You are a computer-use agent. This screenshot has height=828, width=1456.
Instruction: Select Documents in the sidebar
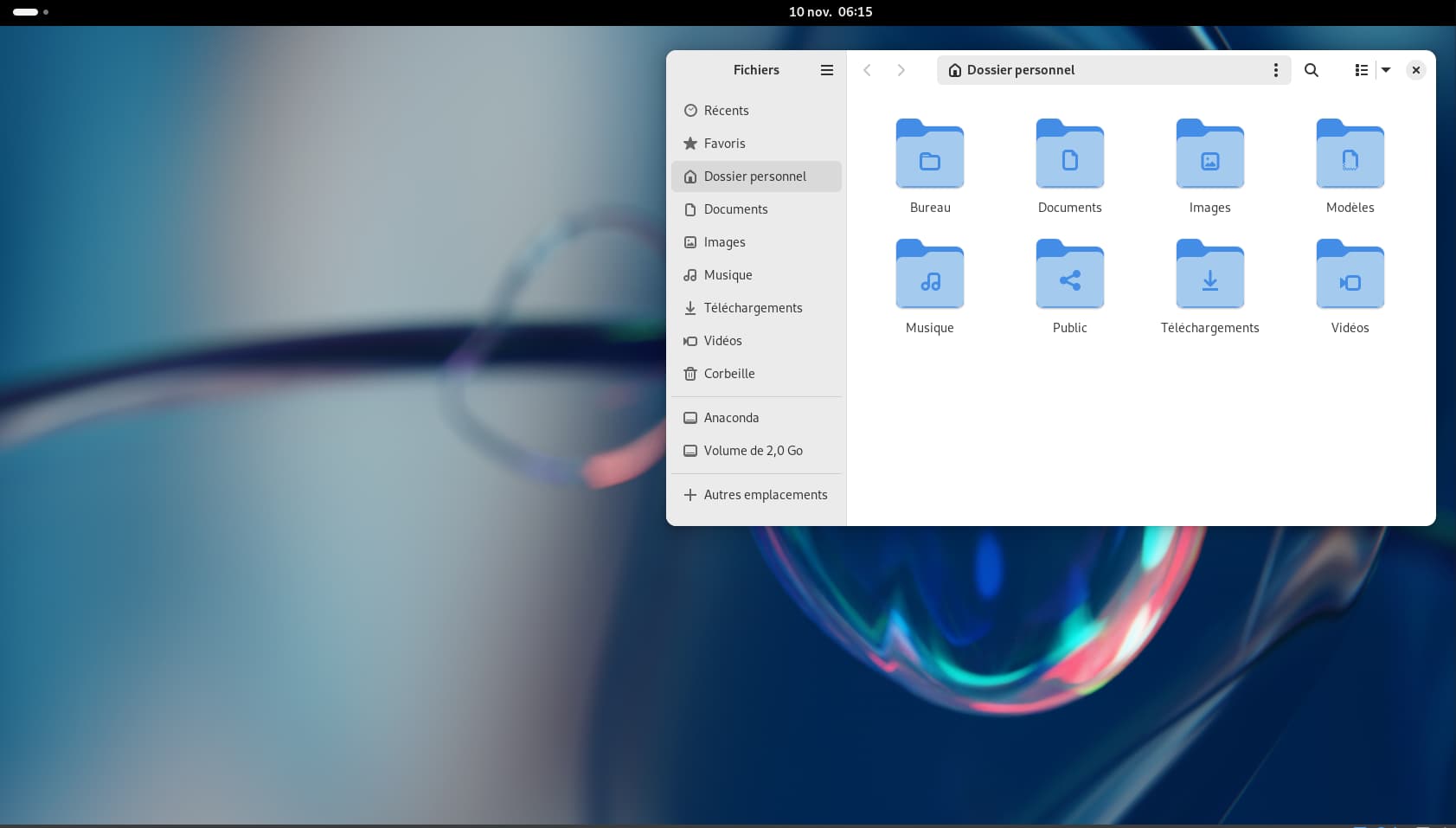point(734,209)
